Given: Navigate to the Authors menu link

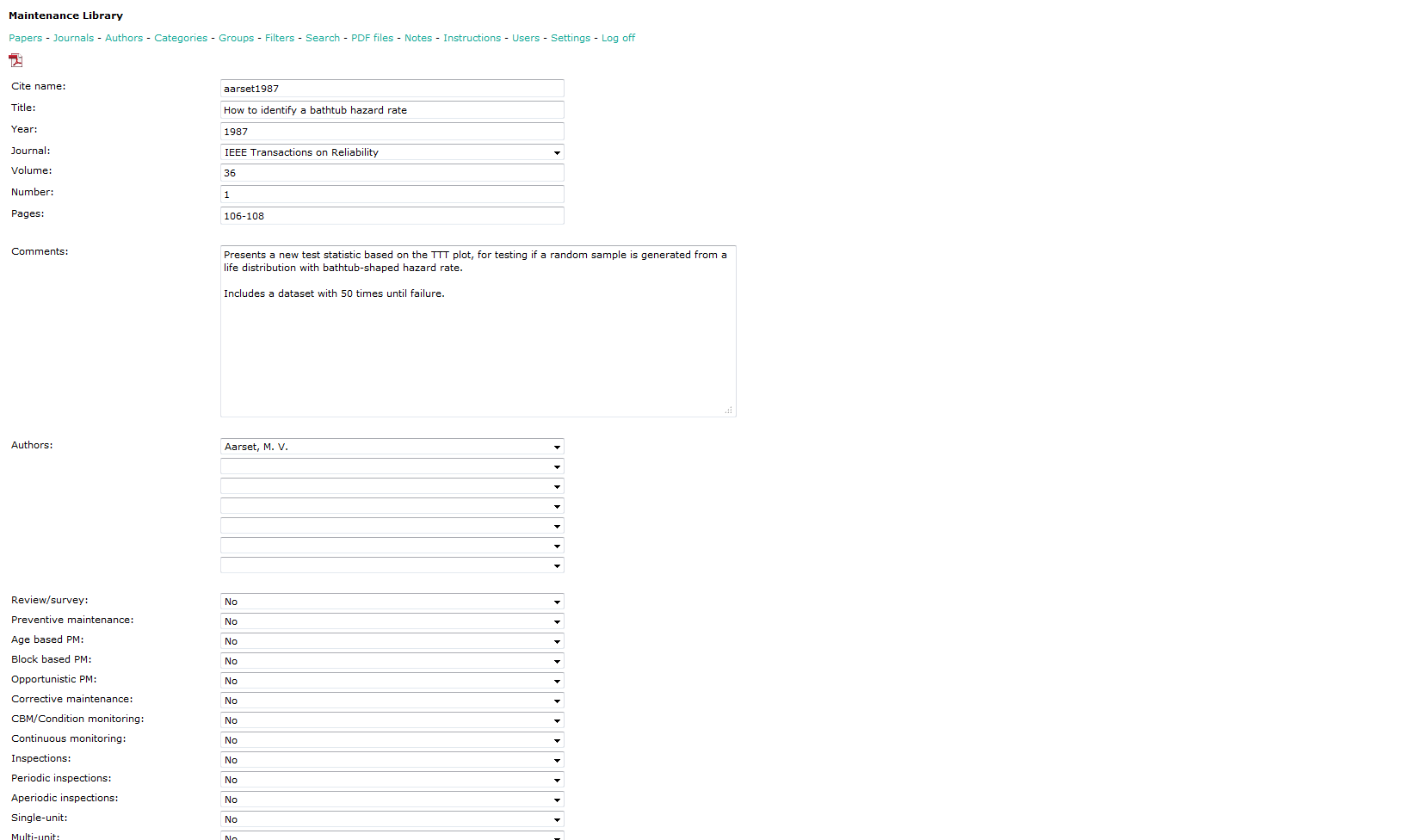Looking at the screenshot, I should [x=124, y=38].
